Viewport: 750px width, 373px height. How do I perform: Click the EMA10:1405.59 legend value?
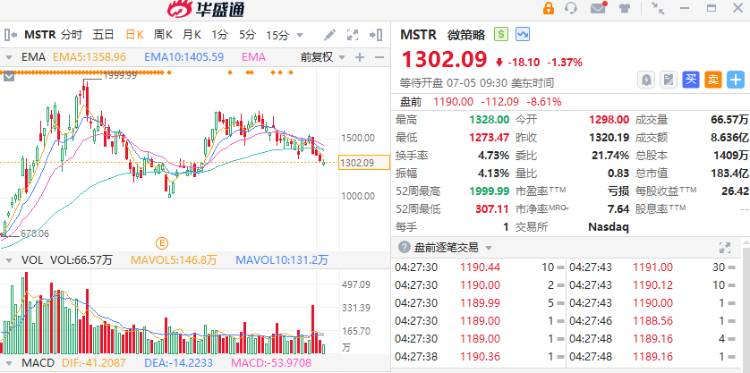click(x=184, y=57)
